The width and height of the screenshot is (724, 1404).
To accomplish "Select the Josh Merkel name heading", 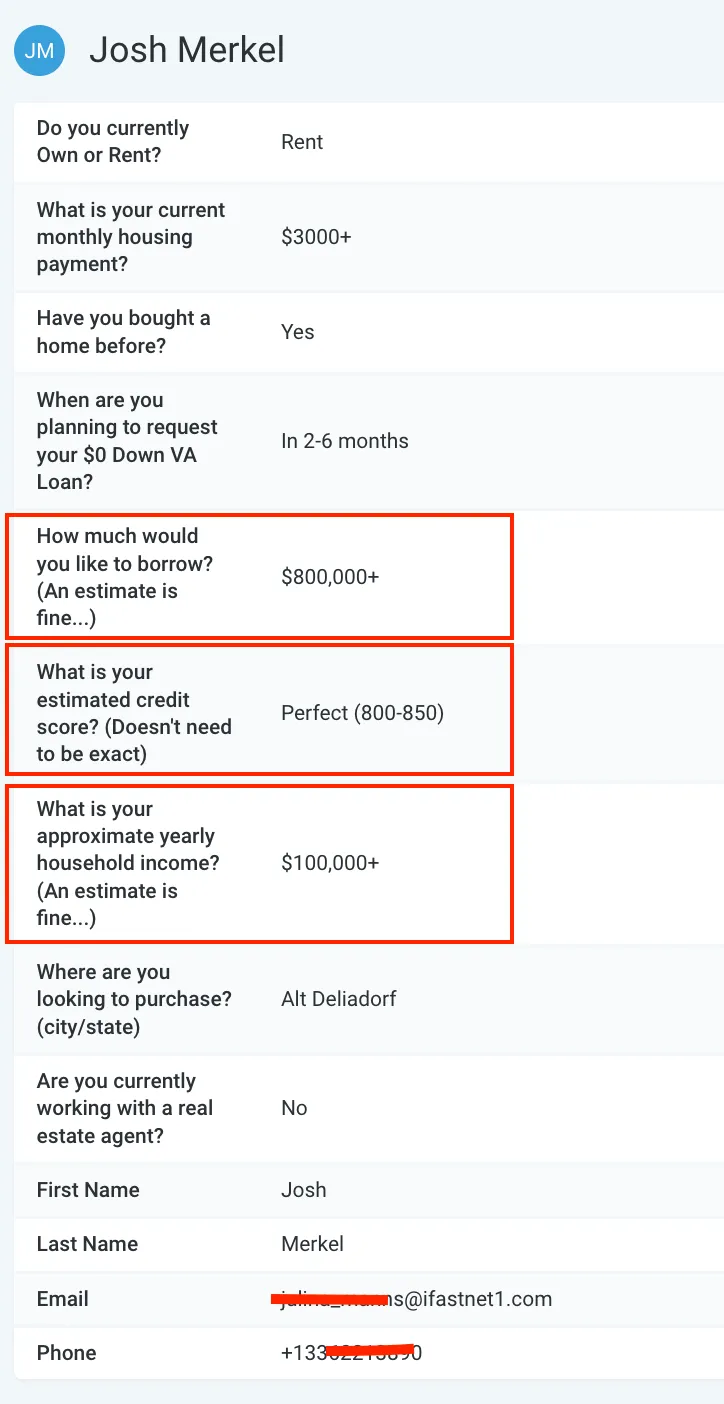I will coord(187,50).
